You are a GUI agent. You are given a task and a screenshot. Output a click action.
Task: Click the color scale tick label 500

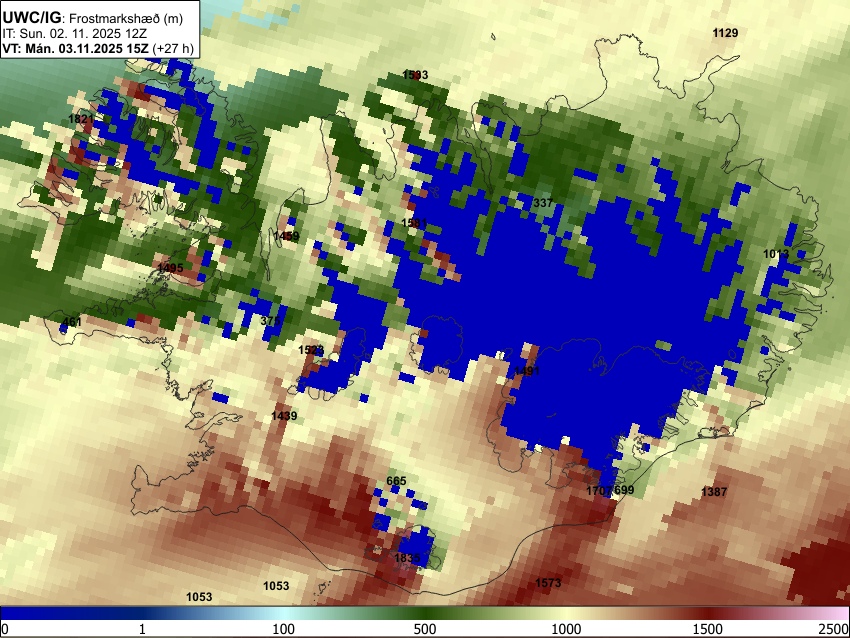pyautogui.click(x=425, y=629)
